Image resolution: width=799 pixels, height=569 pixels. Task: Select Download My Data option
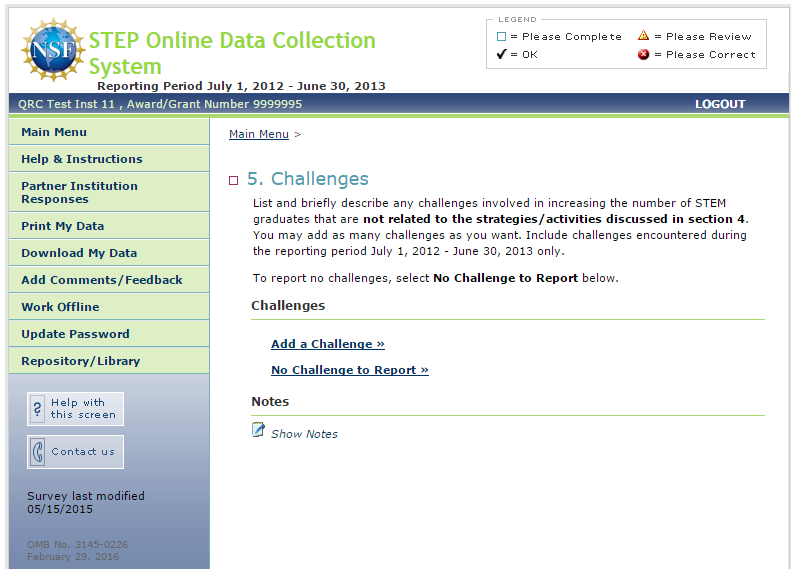point(79,253)
